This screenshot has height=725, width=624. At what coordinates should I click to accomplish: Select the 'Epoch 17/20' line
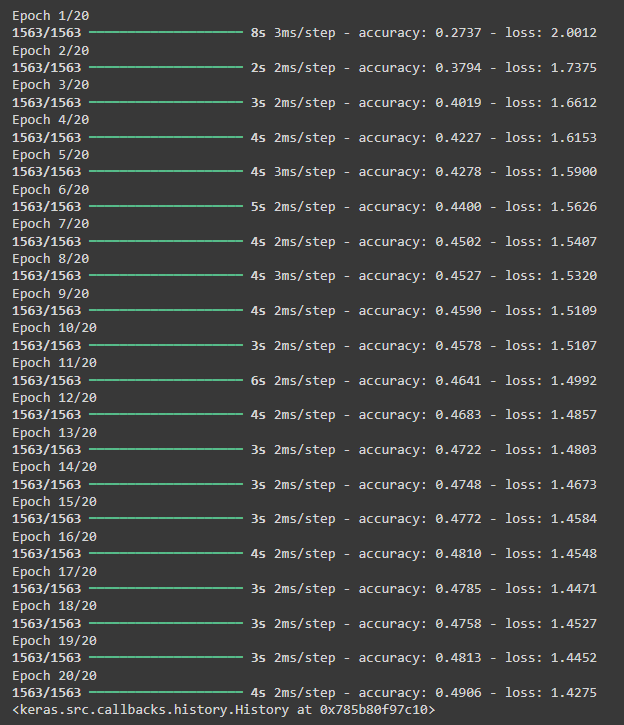(54, 572)
